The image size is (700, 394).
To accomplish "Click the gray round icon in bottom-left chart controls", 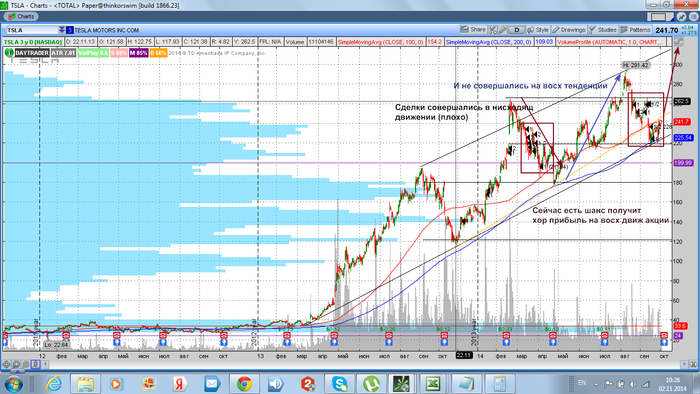I will click(x=26, y=364).
